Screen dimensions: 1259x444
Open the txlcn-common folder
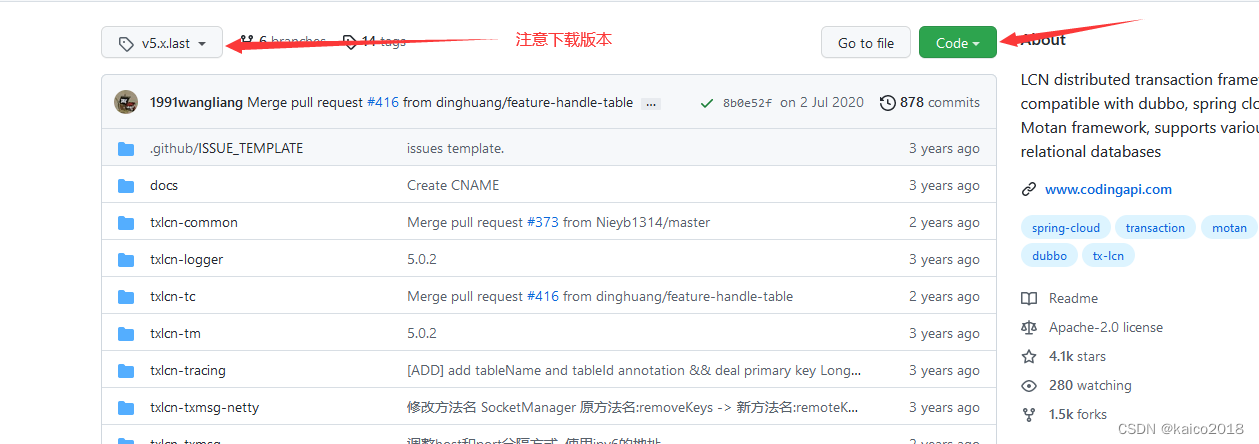coord(194,222)
